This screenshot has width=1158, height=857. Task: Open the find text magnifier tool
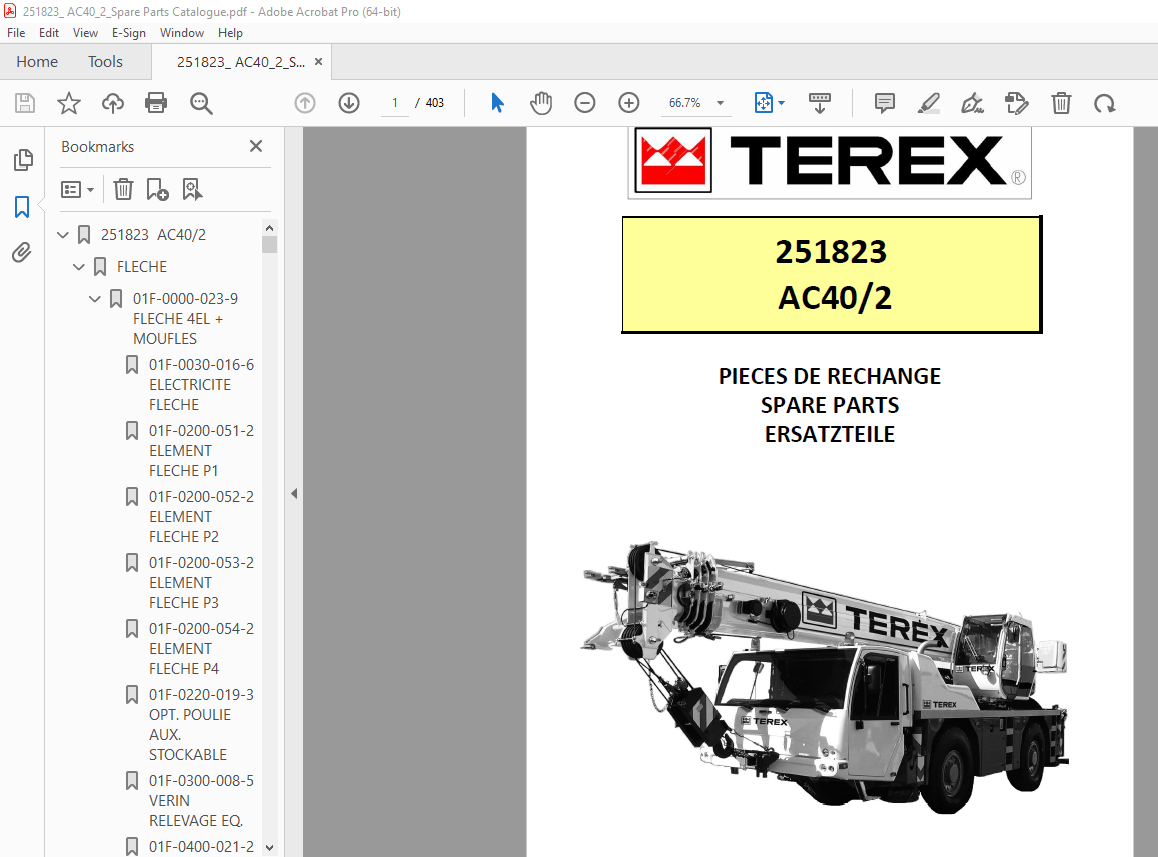click(201, 103)
